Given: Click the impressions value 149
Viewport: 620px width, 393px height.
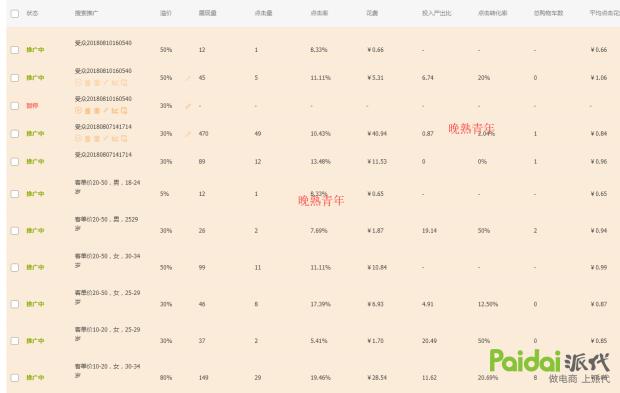Looking at the screenshot, I should tap(203, 378).
